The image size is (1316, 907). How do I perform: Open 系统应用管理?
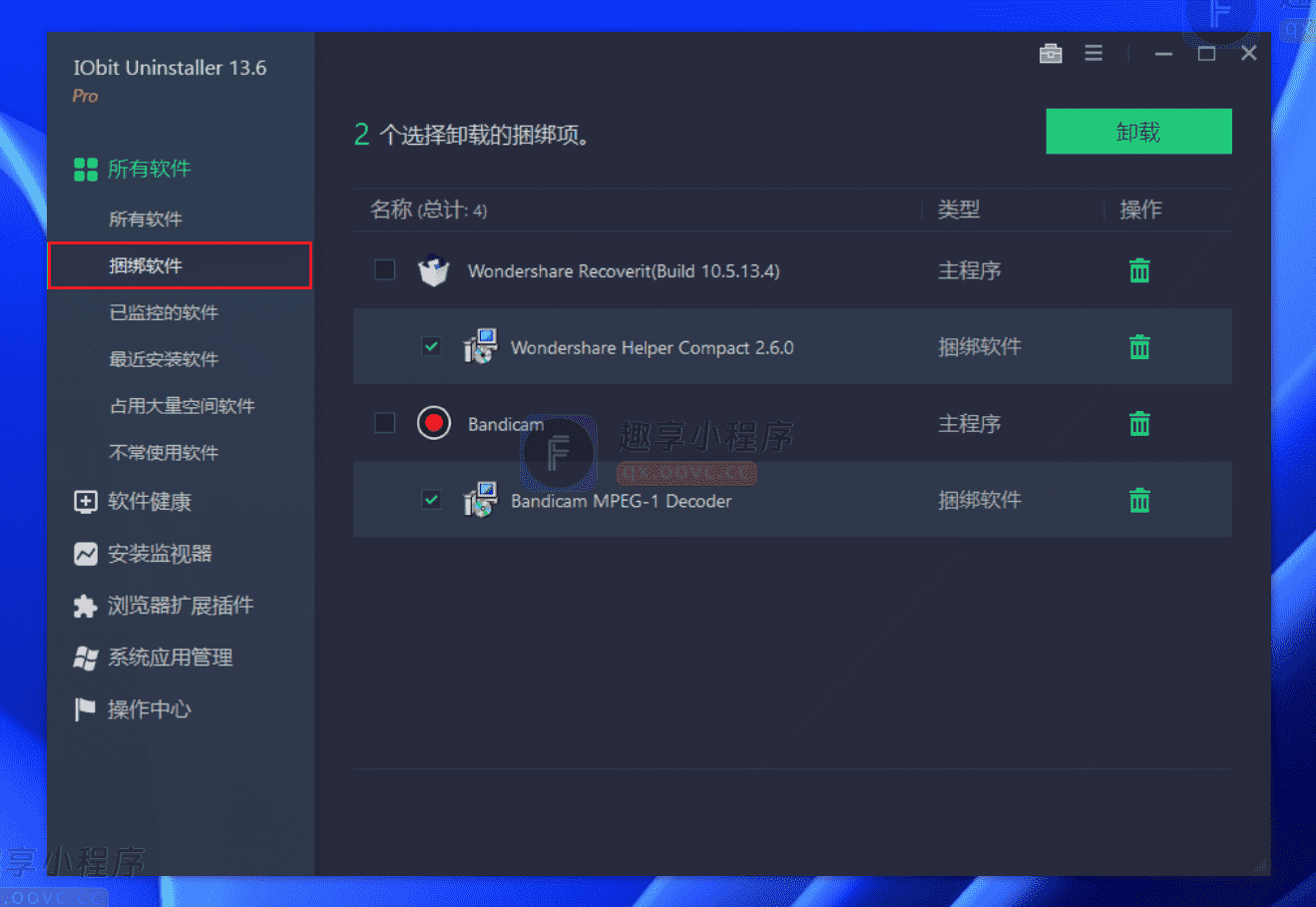[171, 658]
